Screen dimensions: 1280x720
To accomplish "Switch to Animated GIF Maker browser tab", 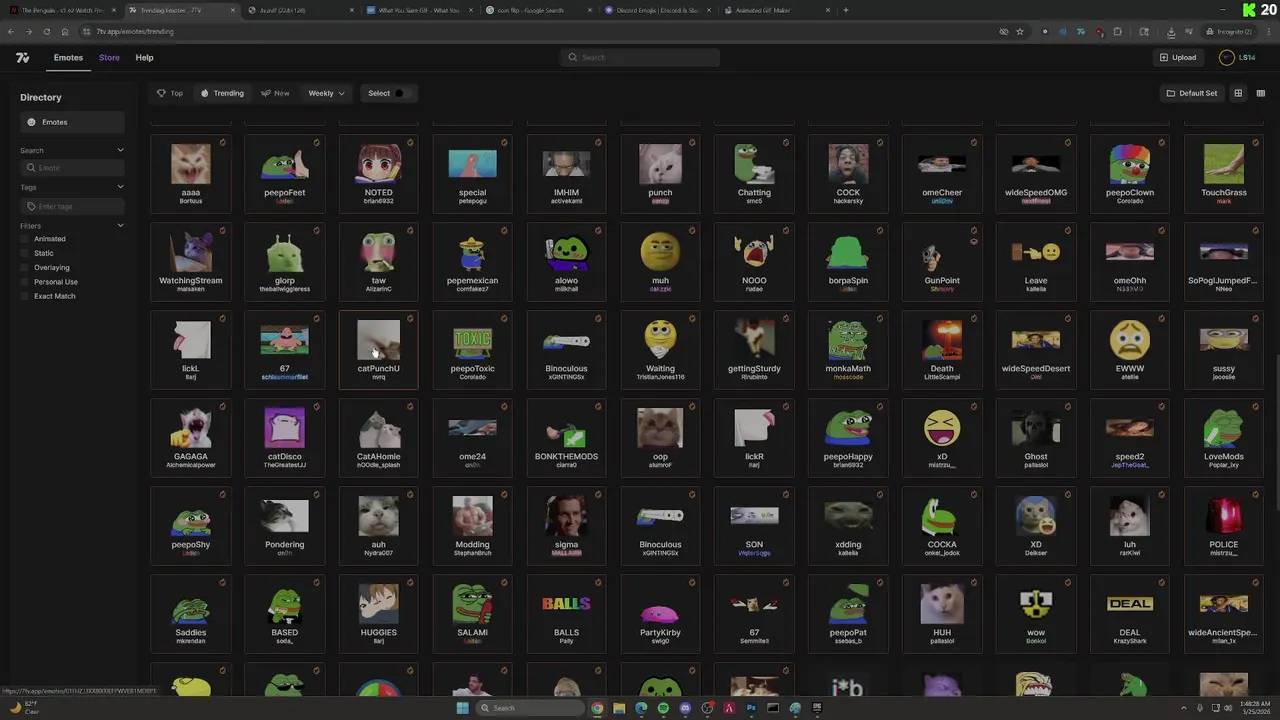I will point(777,10).
